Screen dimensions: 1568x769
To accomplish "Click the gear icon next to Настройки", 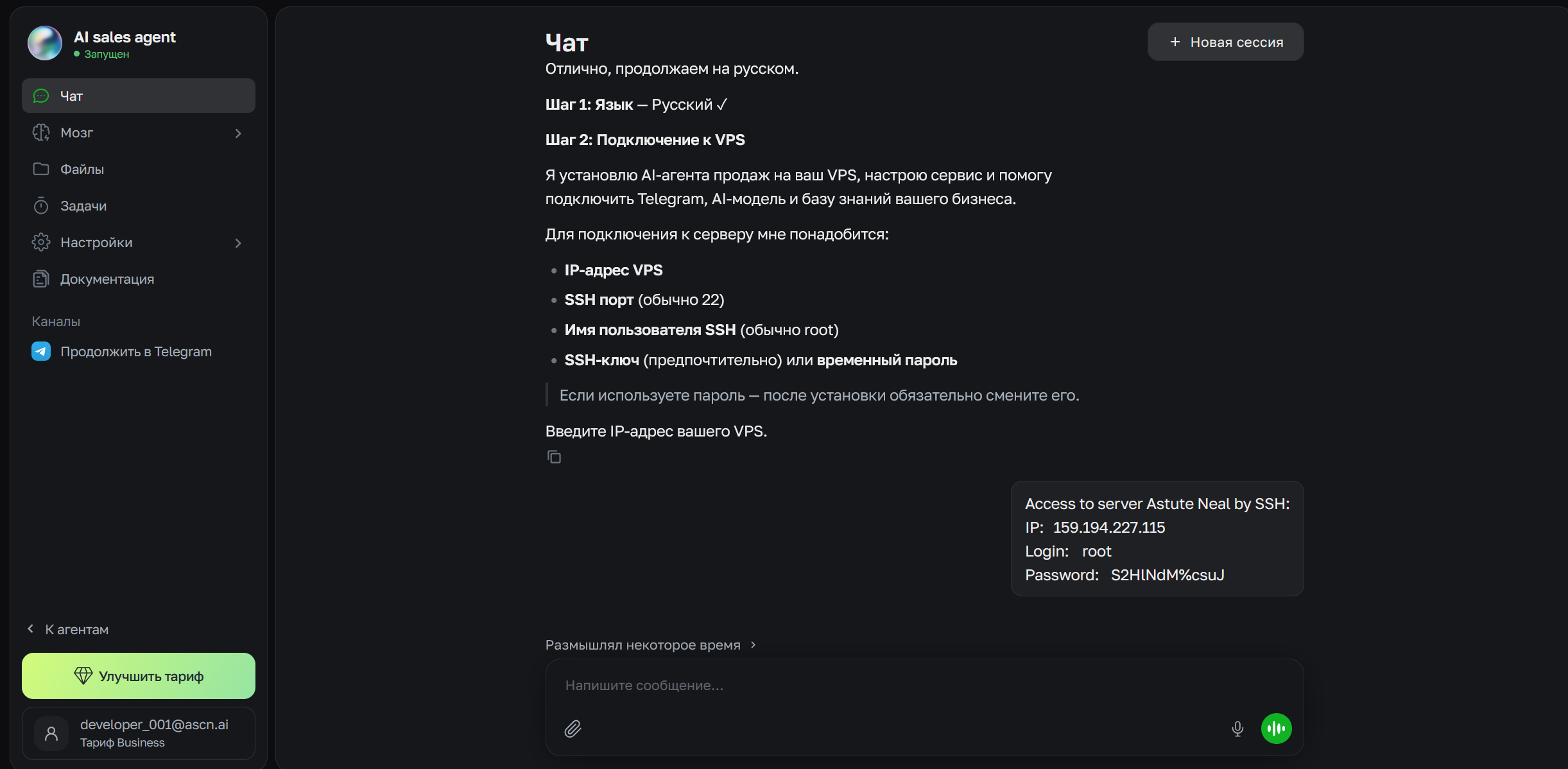I will [x=41, y=242].
